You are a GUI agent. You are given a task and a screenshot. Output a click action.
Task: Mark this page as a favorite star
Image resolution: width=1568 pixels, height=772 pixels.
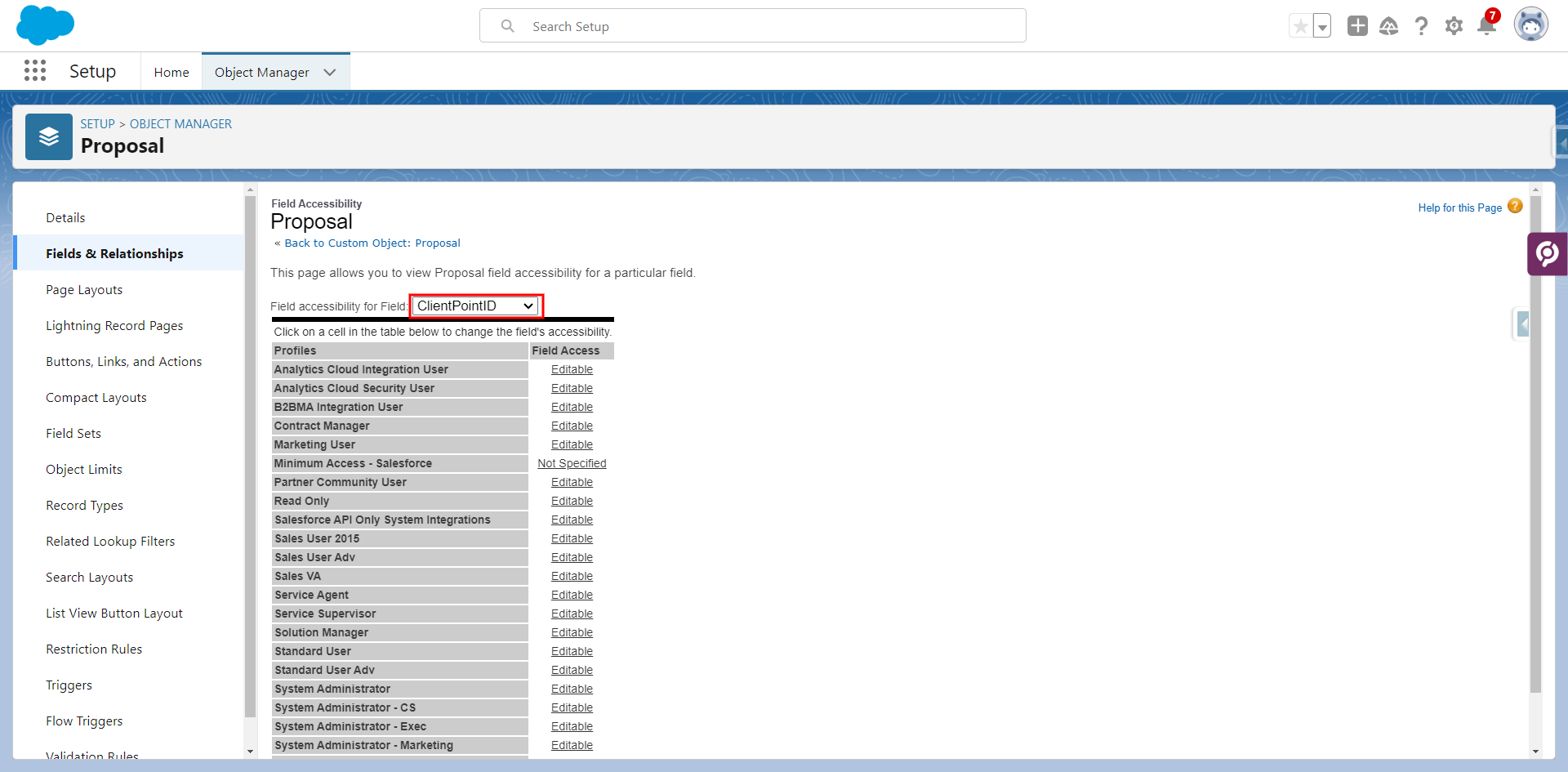tap(1300, 25)
